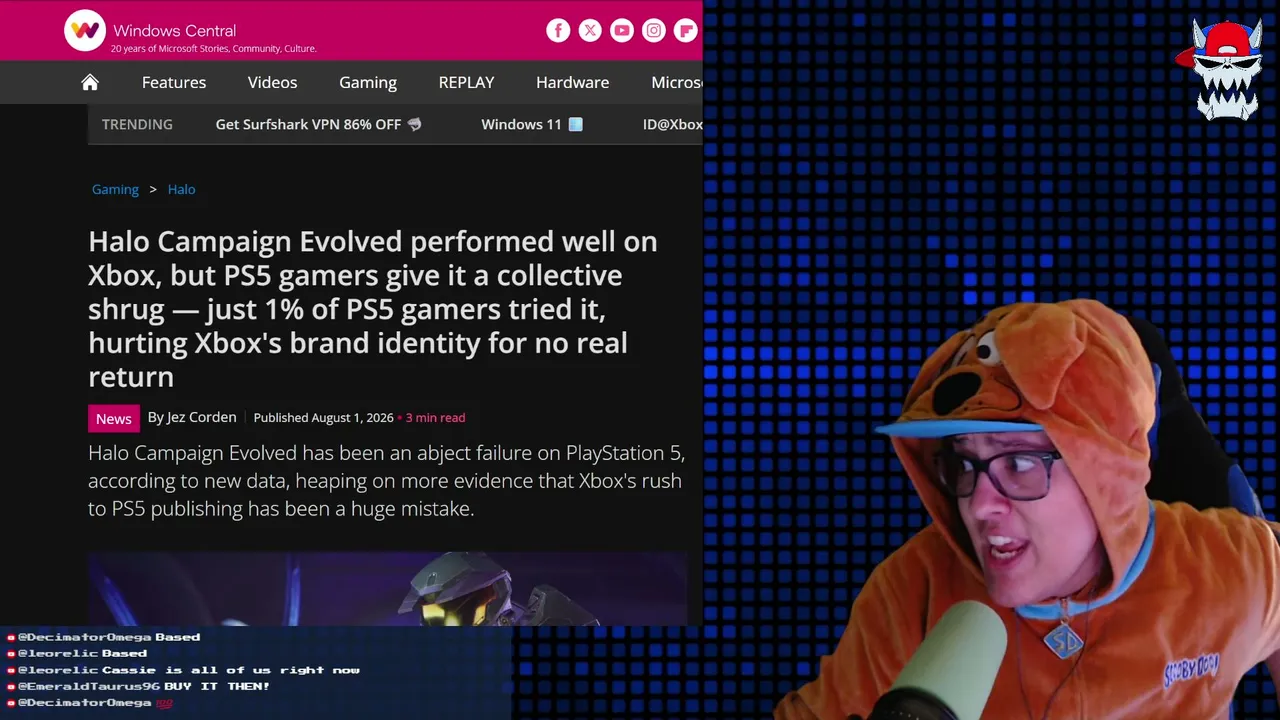Open the Windows 11 trending link

coord(532,124)
